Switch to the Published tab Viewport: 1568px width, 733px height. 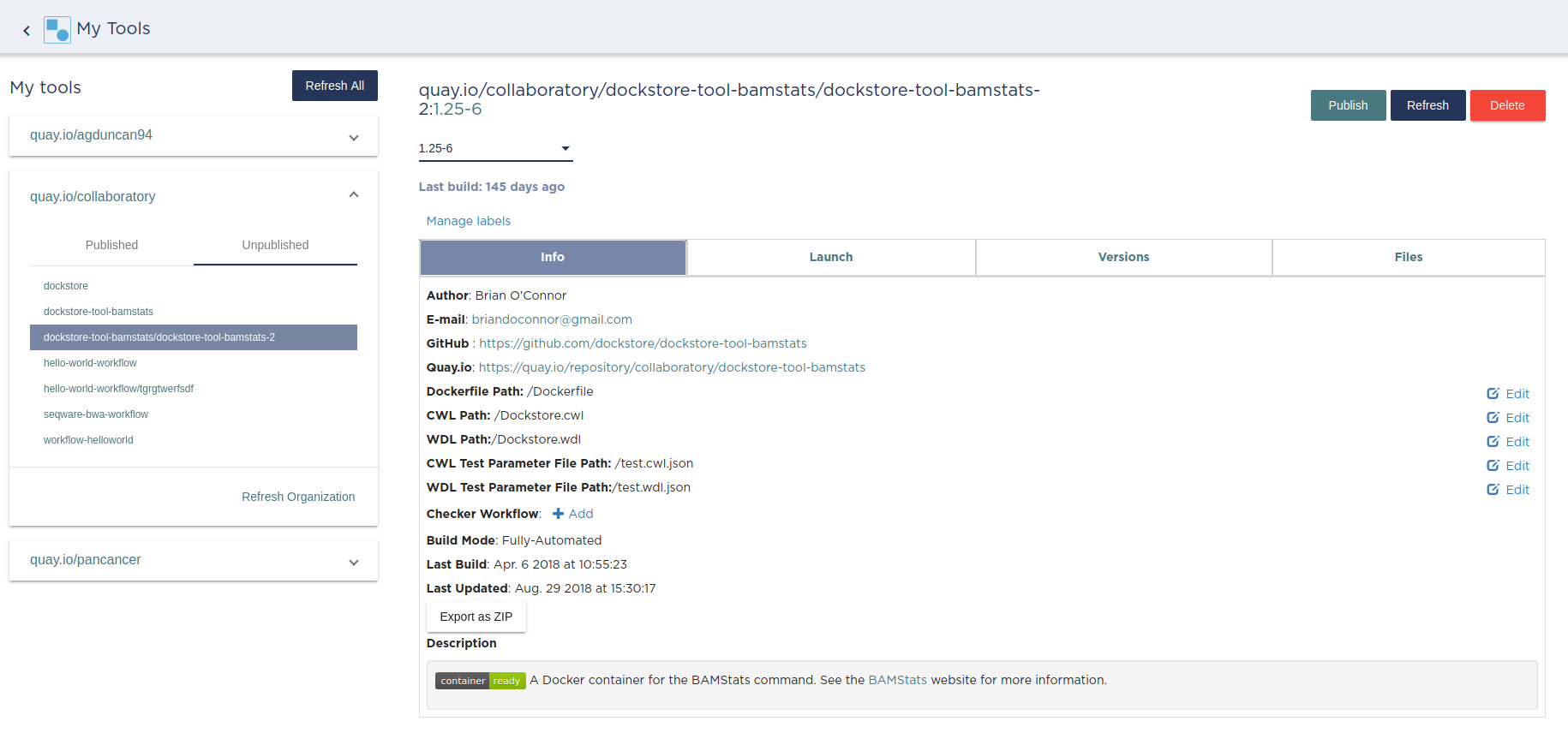click(x=111, y=245)
